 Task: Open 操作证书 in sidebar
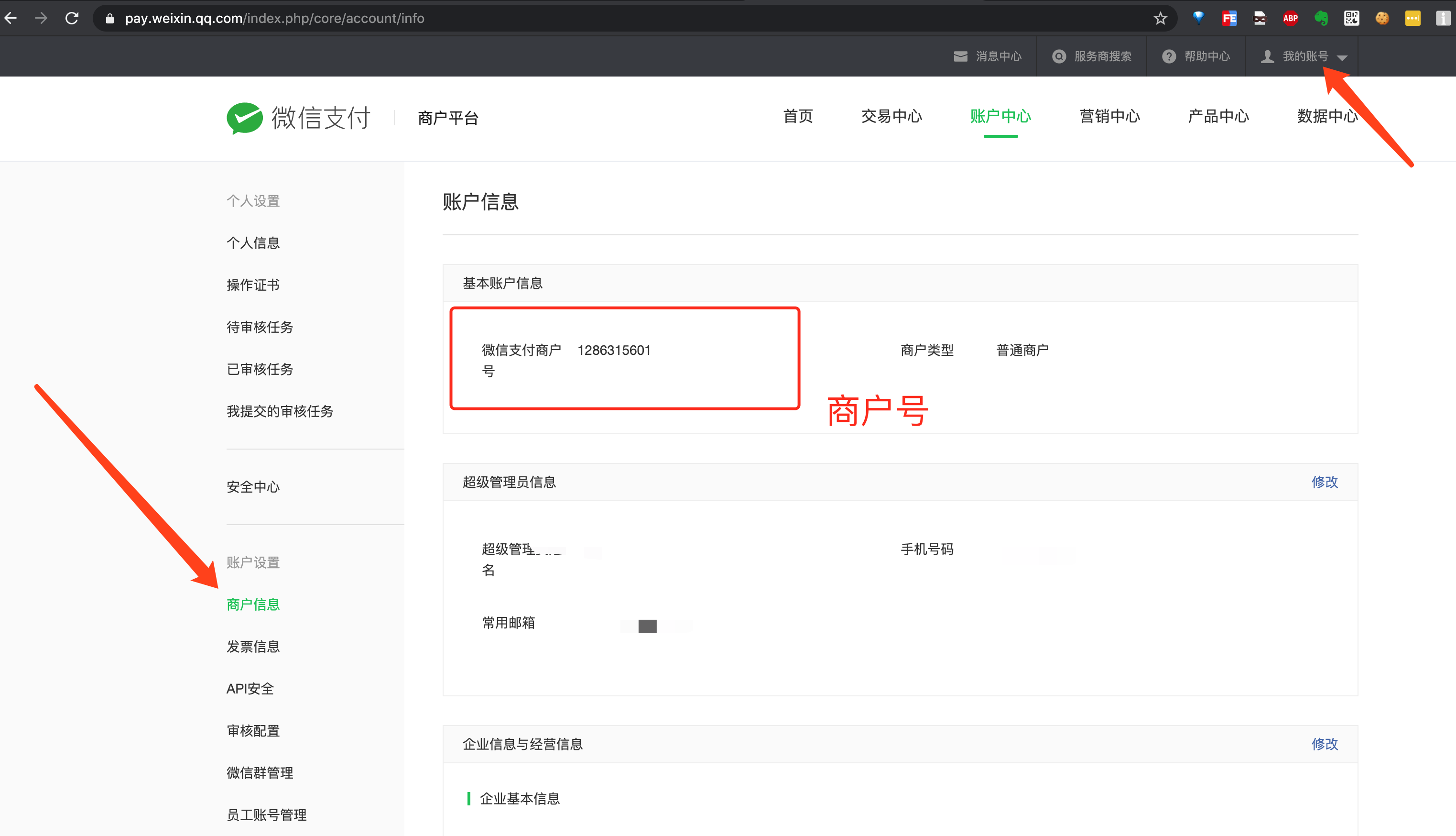(x=253, y=285)
